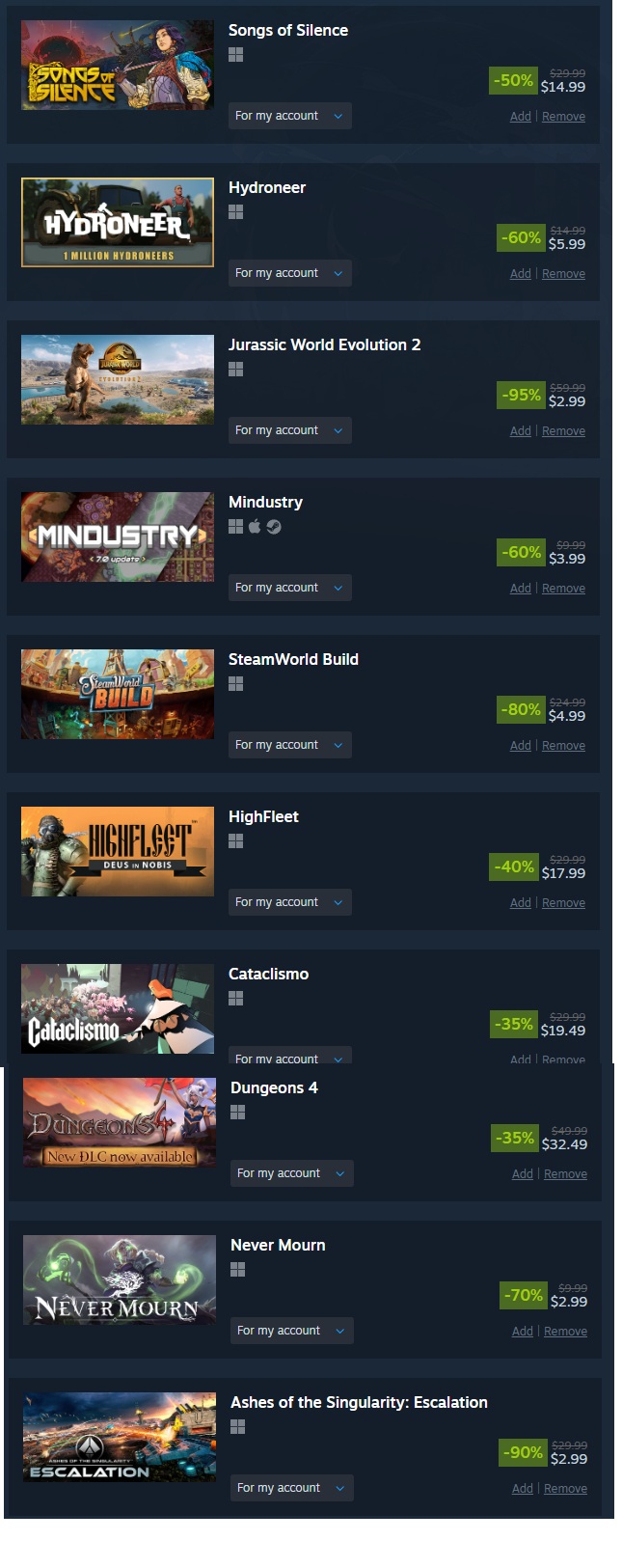
Task: Click the SteamOS icon under Mindustry
Action: point(274,527)
